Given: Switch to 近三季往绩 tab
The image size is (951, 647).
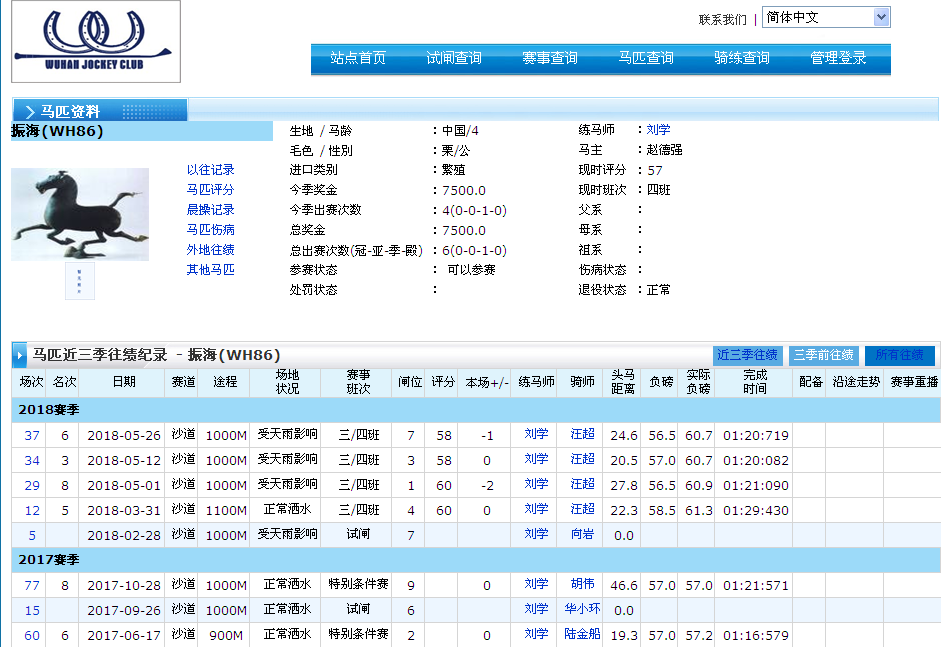Looking at the screenshot, I should (748, 355).
